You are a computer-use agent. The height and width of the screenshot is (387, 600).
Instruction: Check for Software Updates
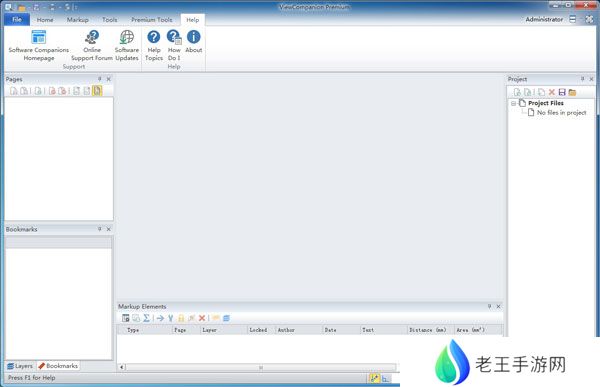click(127, 46)
